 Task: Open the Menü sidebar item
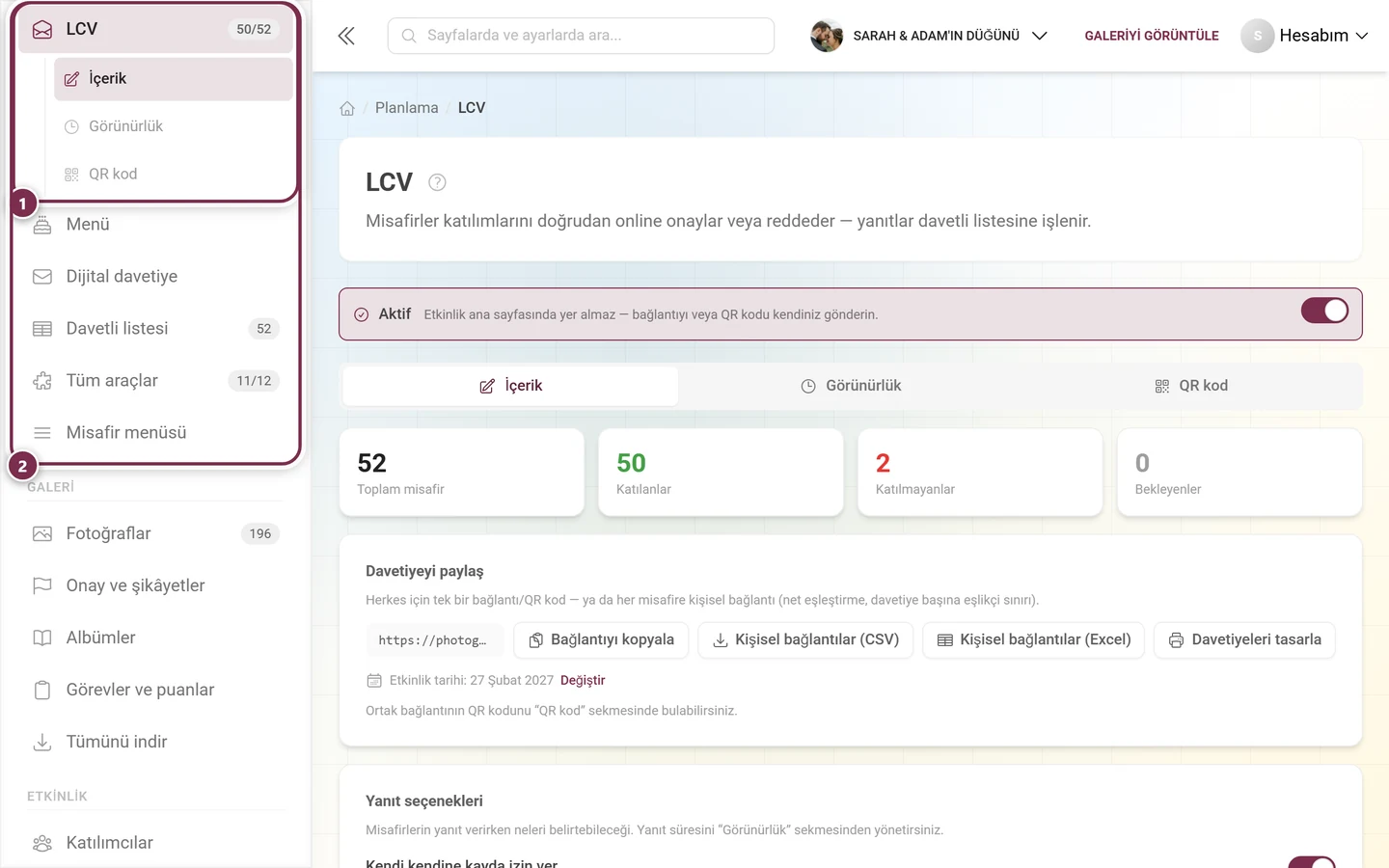point(154,224)
